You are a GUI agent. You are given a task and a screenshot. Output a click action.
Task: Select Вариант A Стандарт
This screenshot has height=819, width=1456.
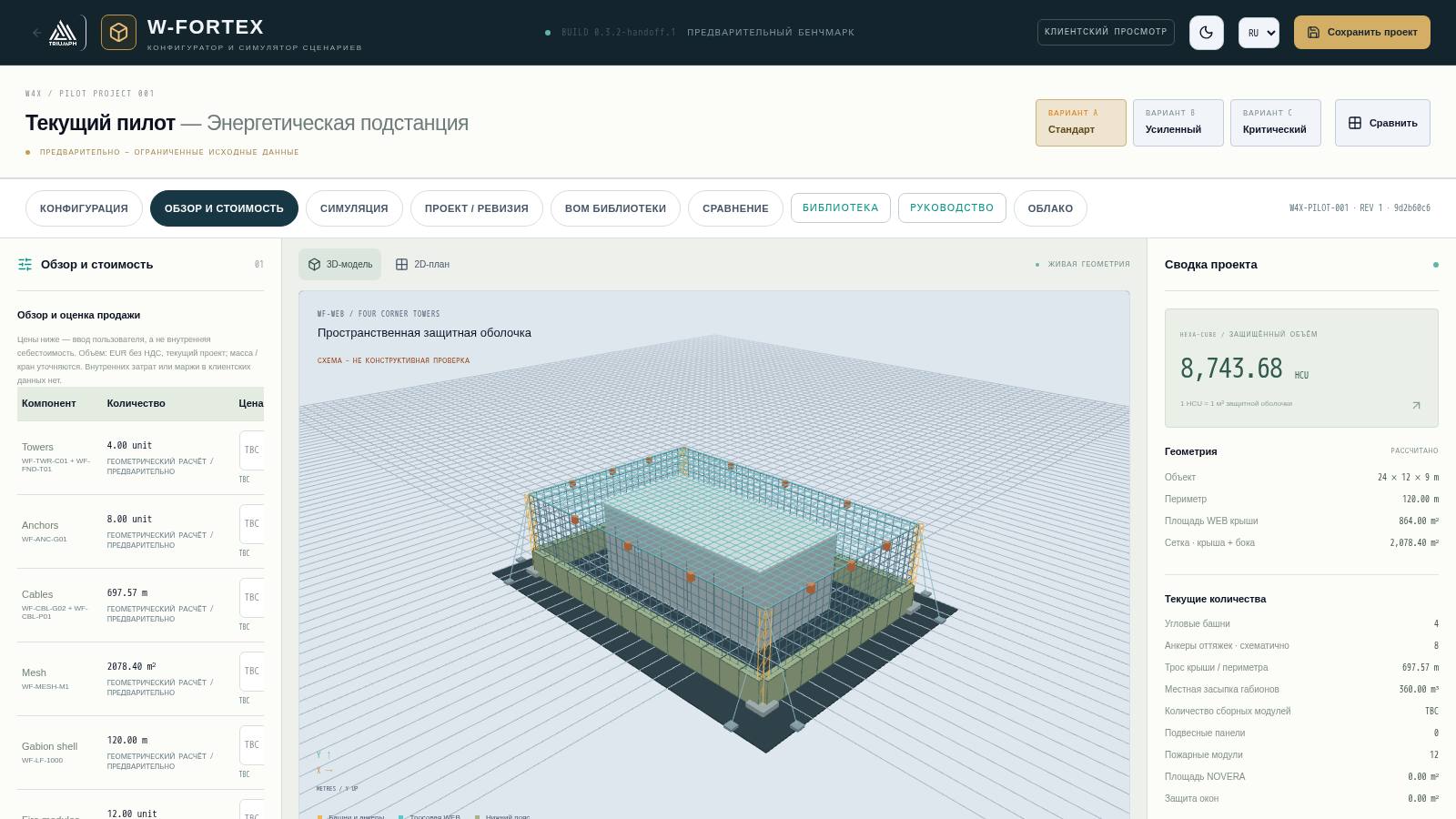tap(1080, 123)
